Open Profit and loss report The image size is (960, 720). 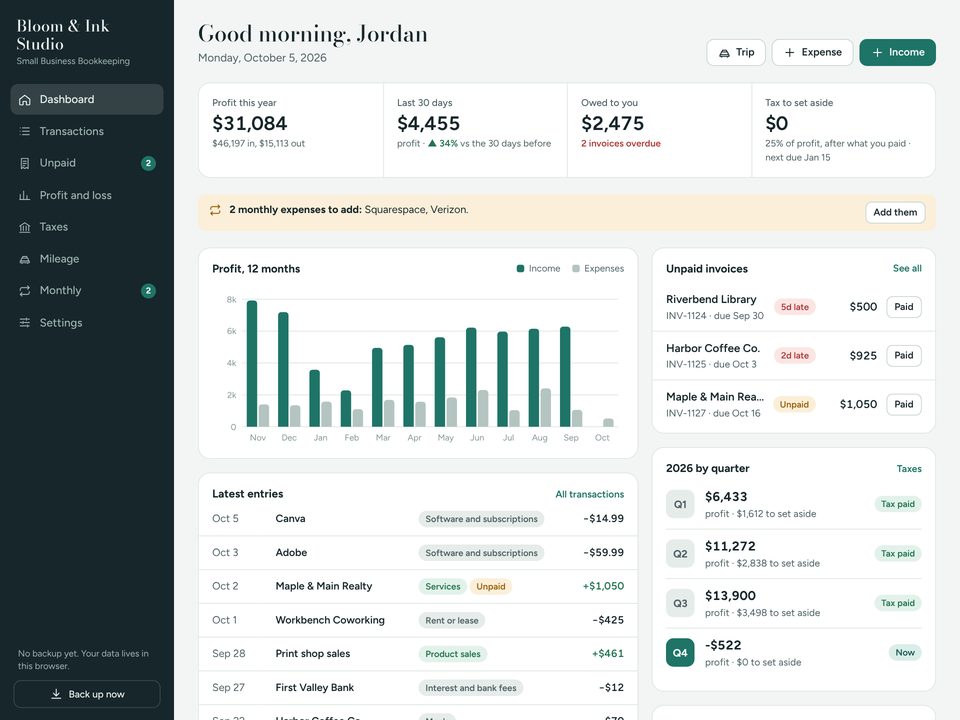point(87,195)
